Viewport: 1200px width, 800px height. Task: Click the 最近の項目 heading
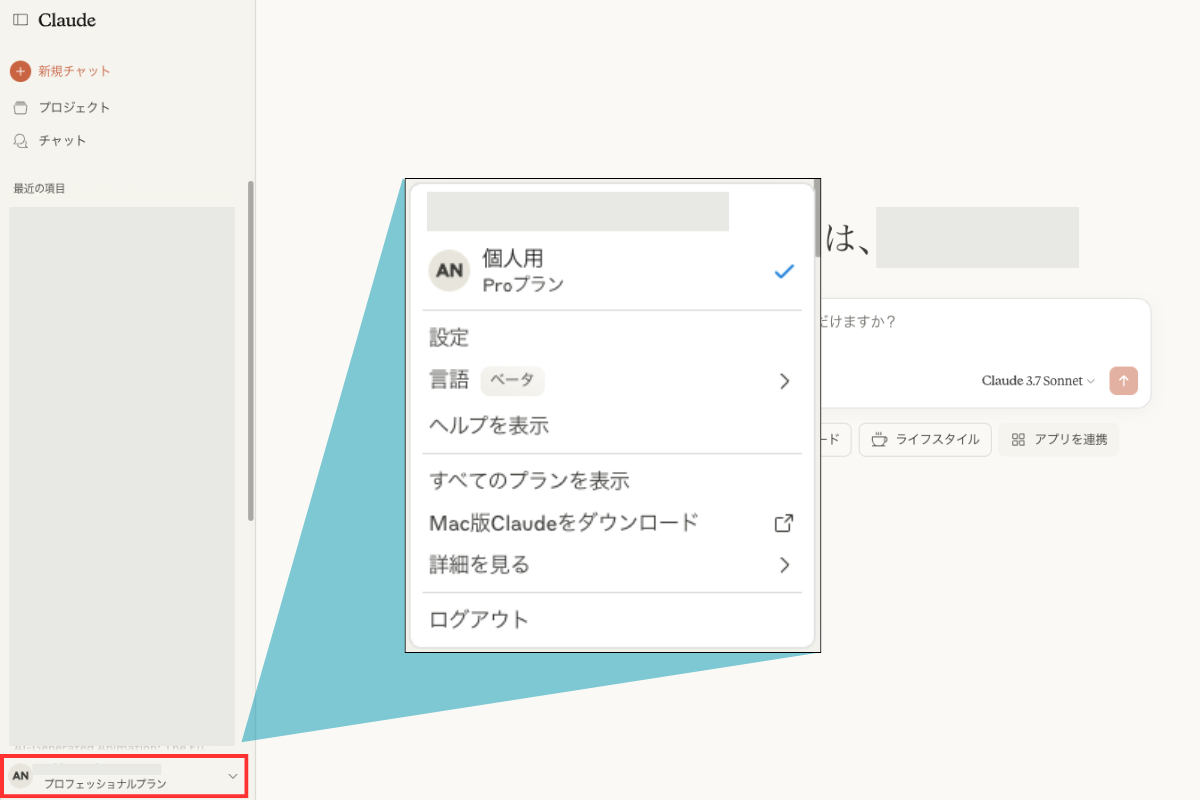click(x=40, y=188)
